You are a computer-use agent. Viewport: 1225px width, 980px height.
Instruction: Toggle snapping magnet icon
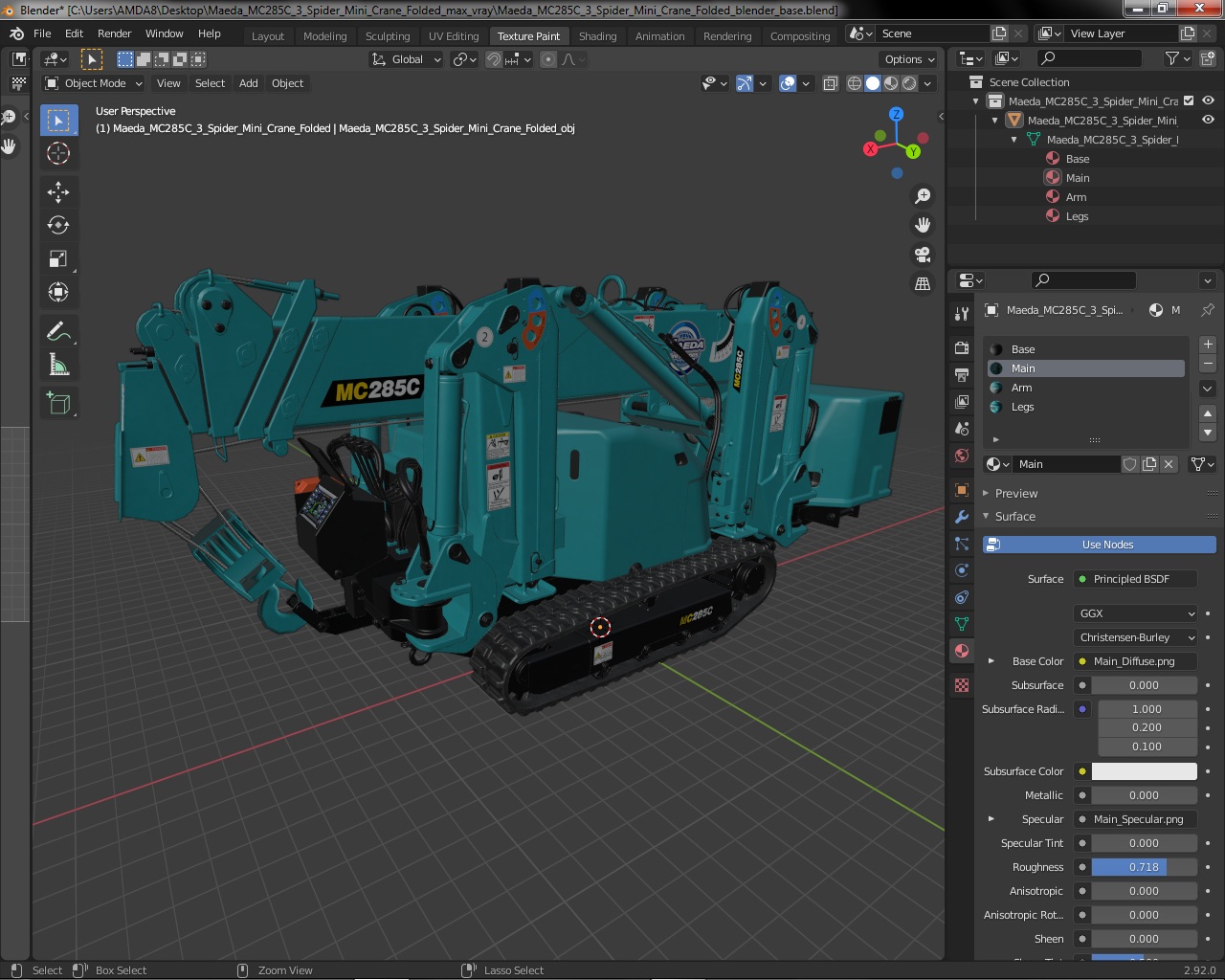[x=493, y=59]
